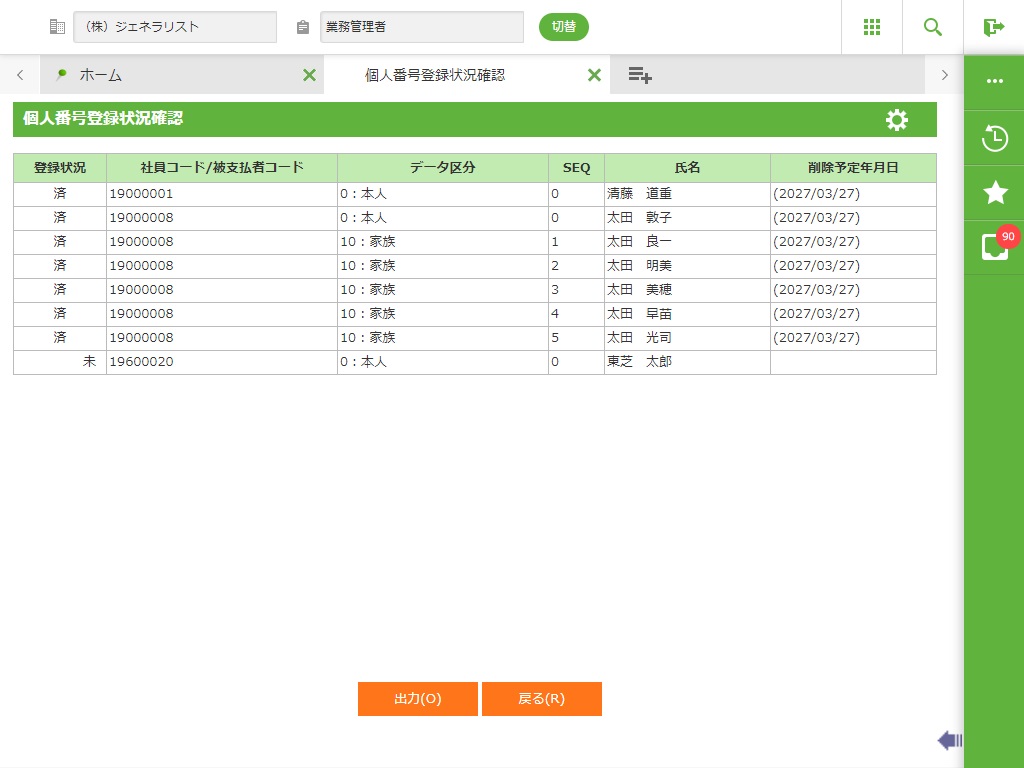Collapse sidebar using purple arrow icon

coord(949,740)
